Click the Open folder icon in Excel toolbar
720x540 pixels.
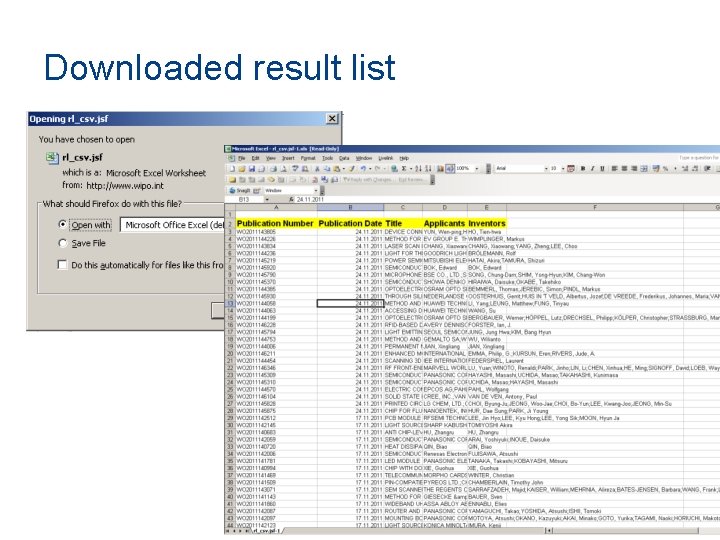pyautogui.click(x=242, y=169)
